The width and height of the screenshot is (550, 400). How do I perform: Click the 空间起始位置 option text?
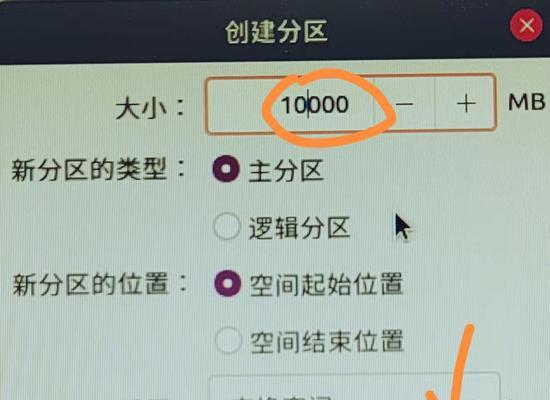(326, 284)
